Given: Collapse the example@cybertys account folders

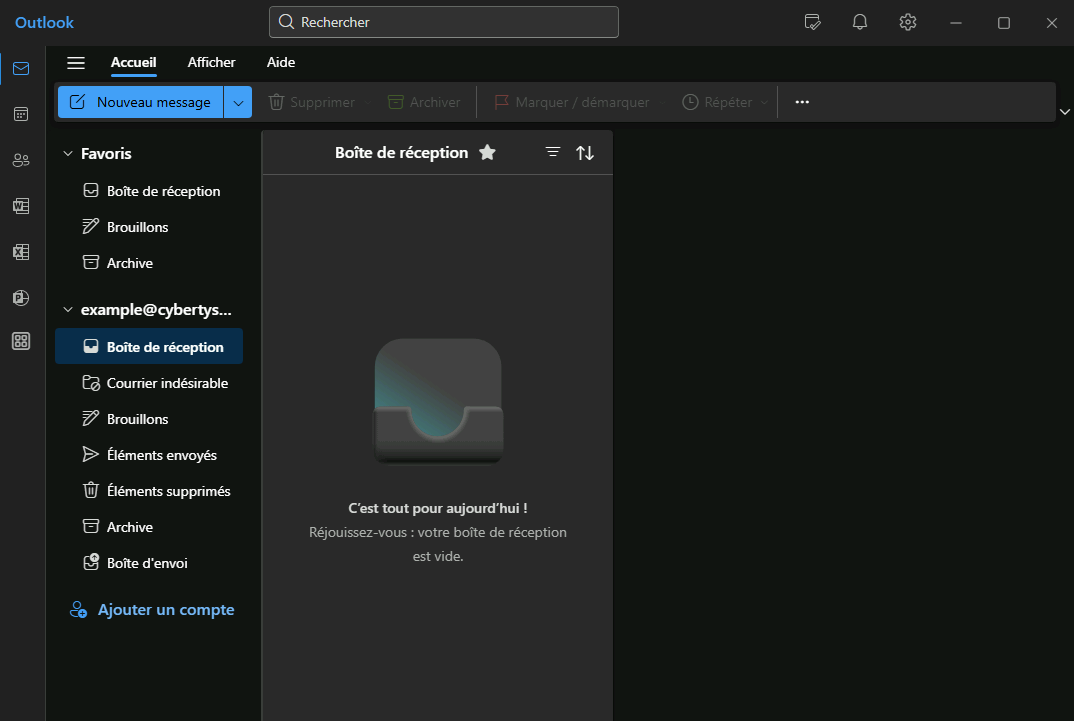Looking at the screenshot, I should (x=68, y=310).
